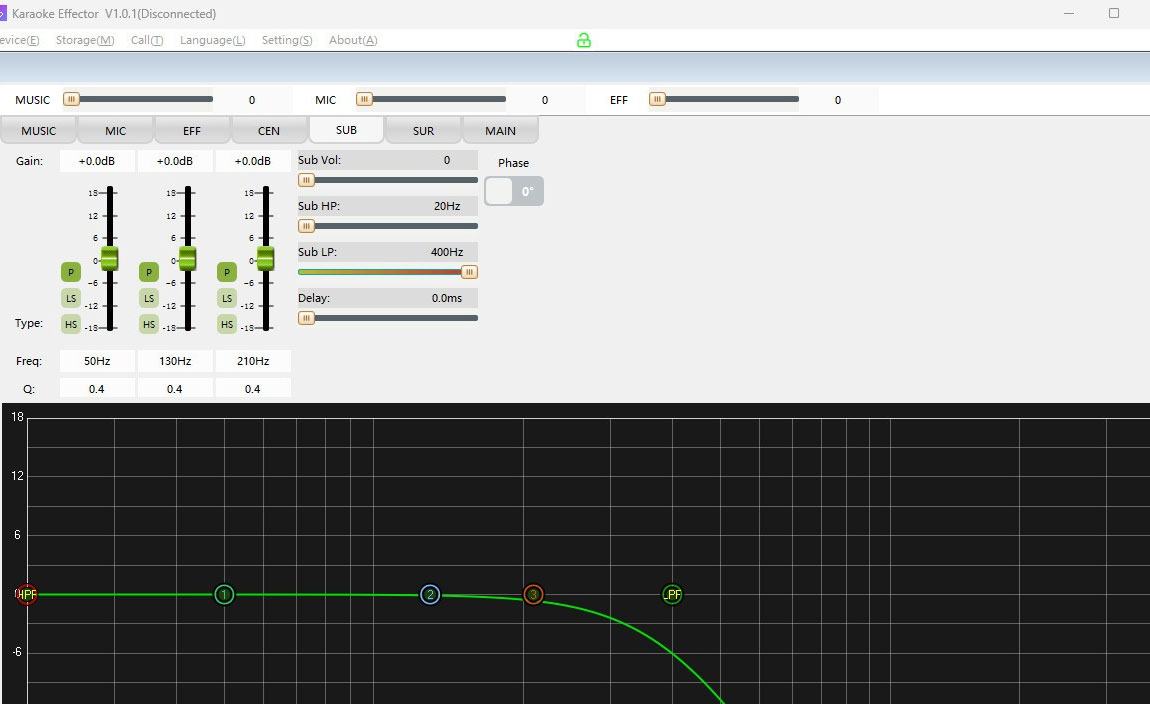Set second band type to LS (low shelf)
This screenshot has width=1150, height=704.
click(149, 298)
